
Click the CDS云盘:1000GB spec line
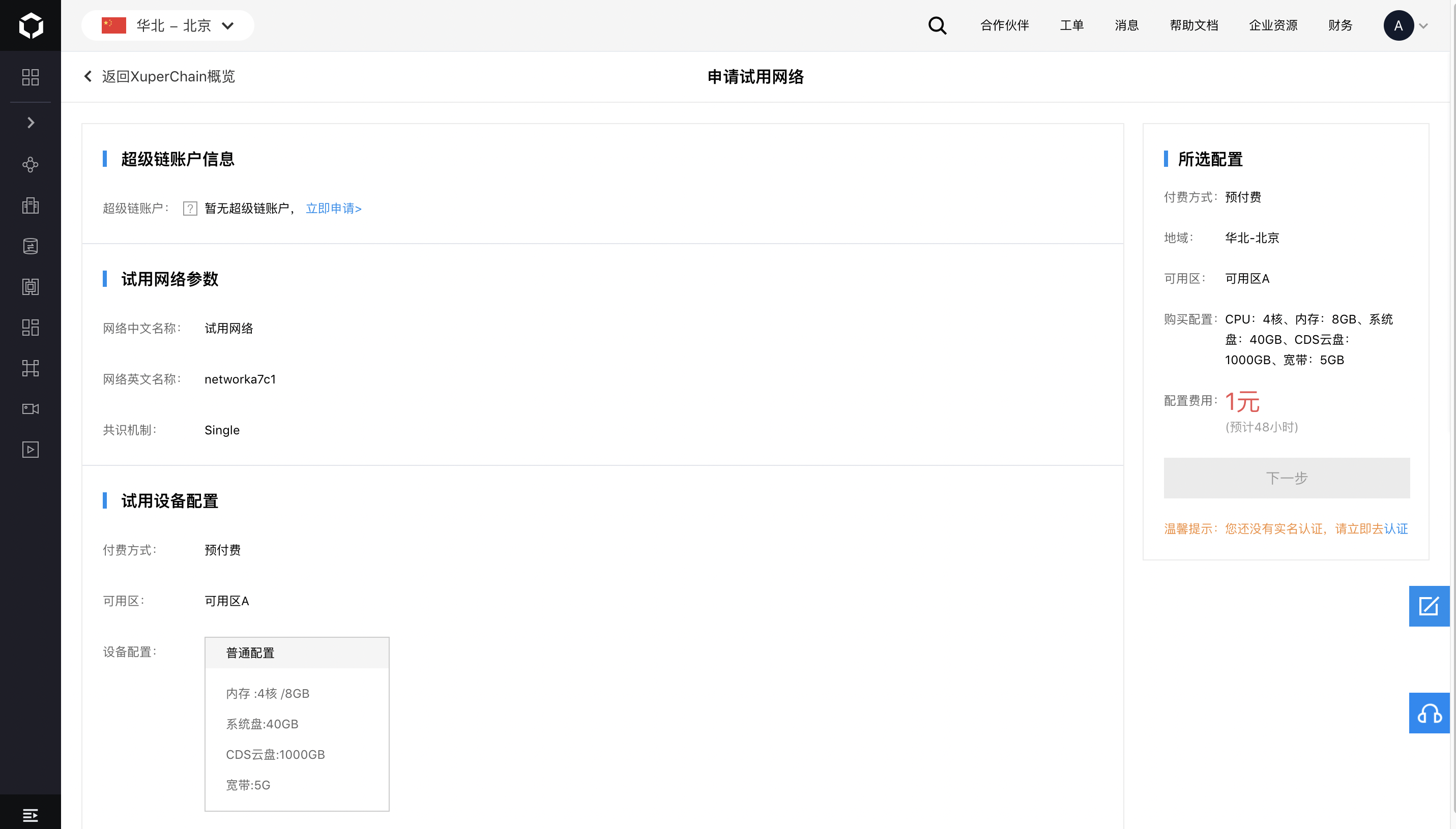[x=275, y=754]
